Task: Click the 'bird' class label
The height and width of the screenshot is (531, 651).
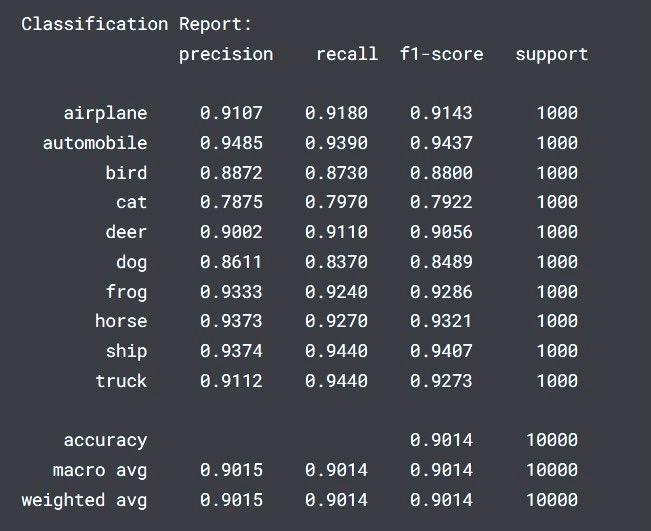Action: (x=126, y=173)
